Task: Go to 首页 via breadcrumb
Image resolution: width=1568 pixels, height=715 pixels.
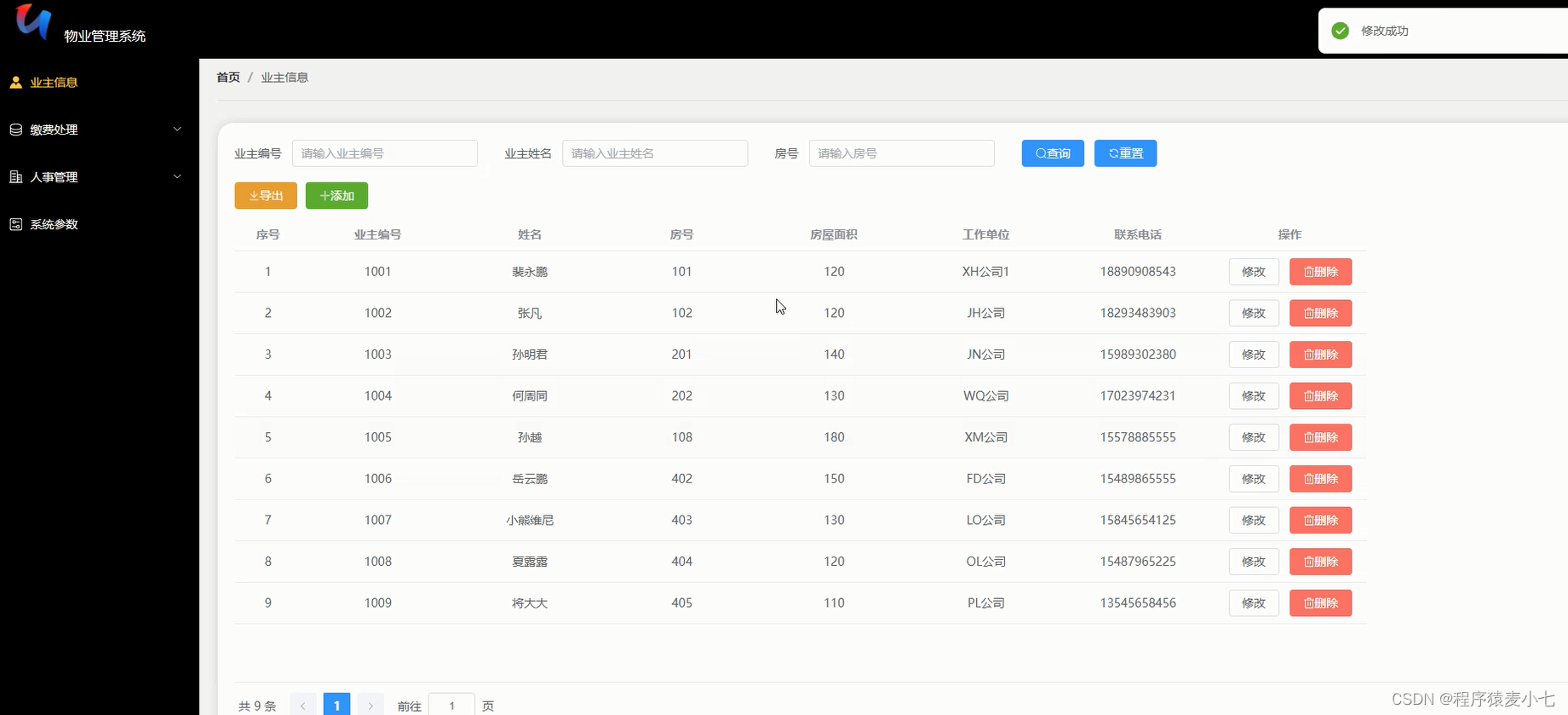Action: [228, 78]
